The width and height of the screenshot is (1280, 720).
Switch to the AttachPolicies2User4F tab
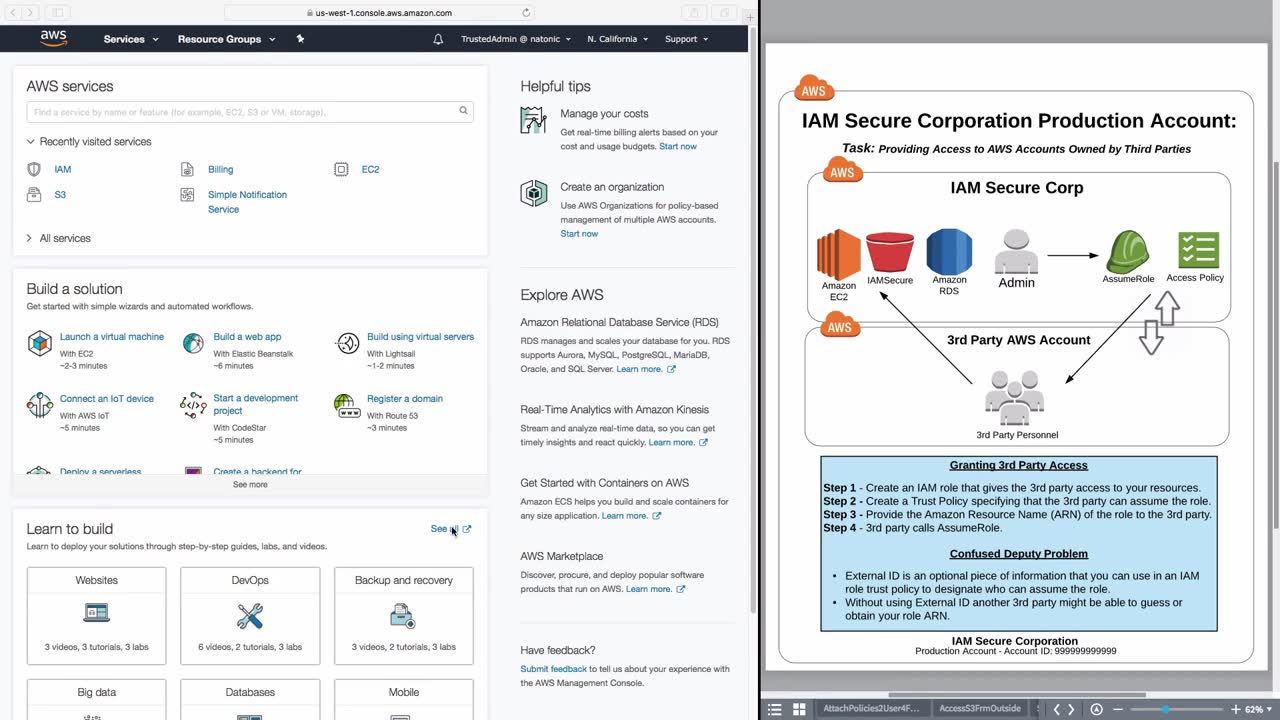click(x=870, y=709)
